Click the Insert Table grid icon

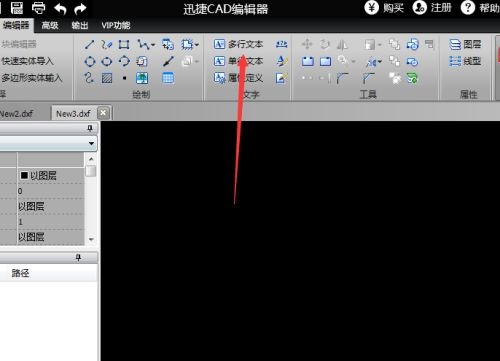click(x=168, y=78)
